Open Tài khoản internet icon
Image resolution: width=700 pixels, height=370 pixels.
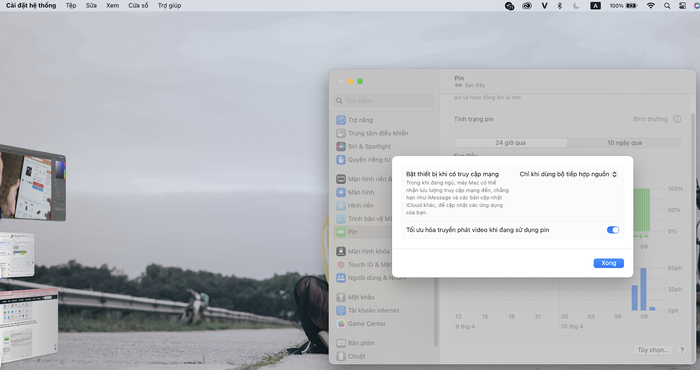[x=341, y=310]
